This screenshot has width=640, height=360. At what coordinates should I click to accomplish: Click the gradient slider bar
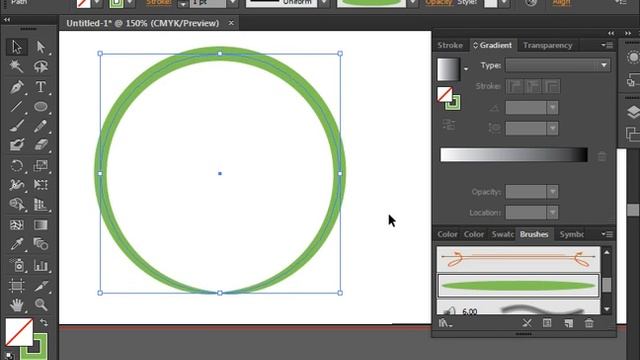[514, 155]
